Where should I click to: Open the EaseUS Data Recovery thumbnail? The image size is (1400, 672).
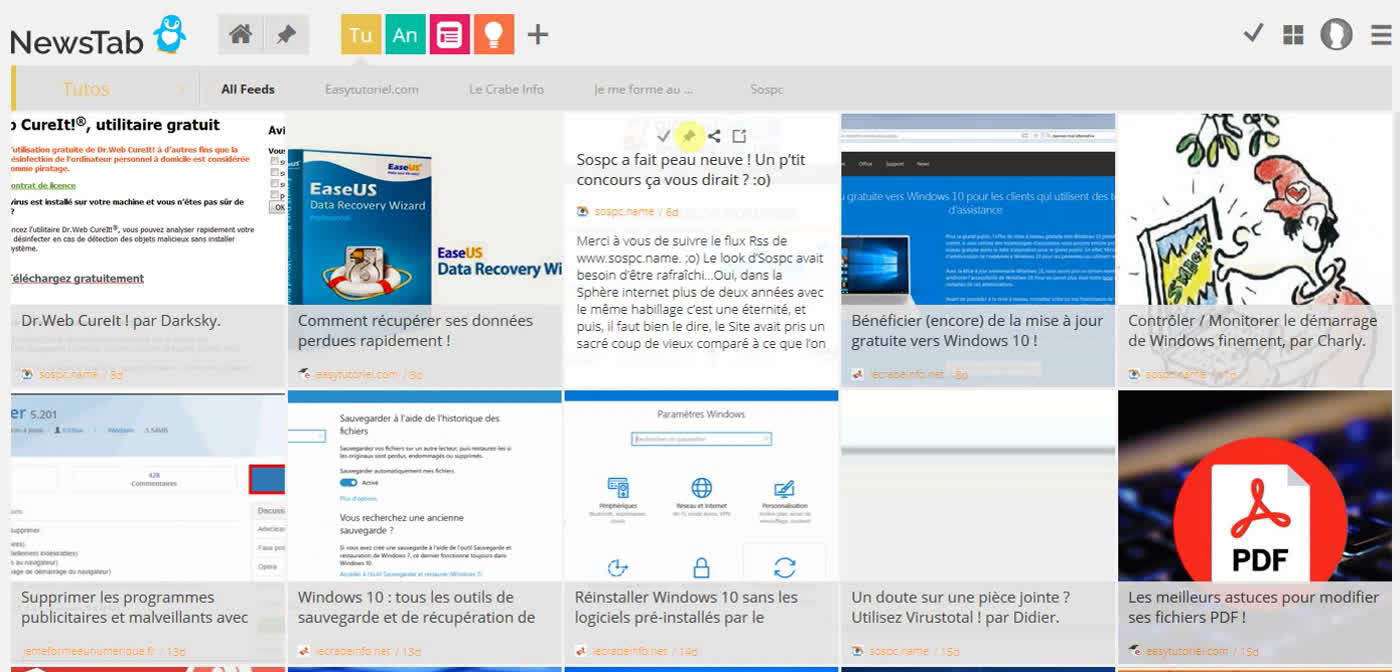tap(425, 209)
